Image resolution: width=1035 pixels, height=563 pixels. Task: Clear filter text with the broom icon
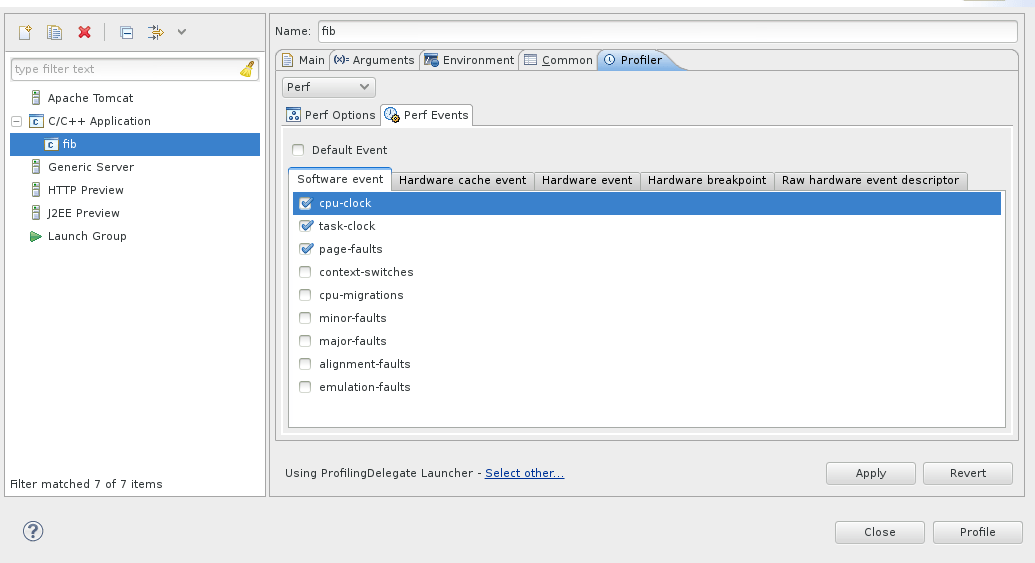pyautogui.click(x=248, y=69)
